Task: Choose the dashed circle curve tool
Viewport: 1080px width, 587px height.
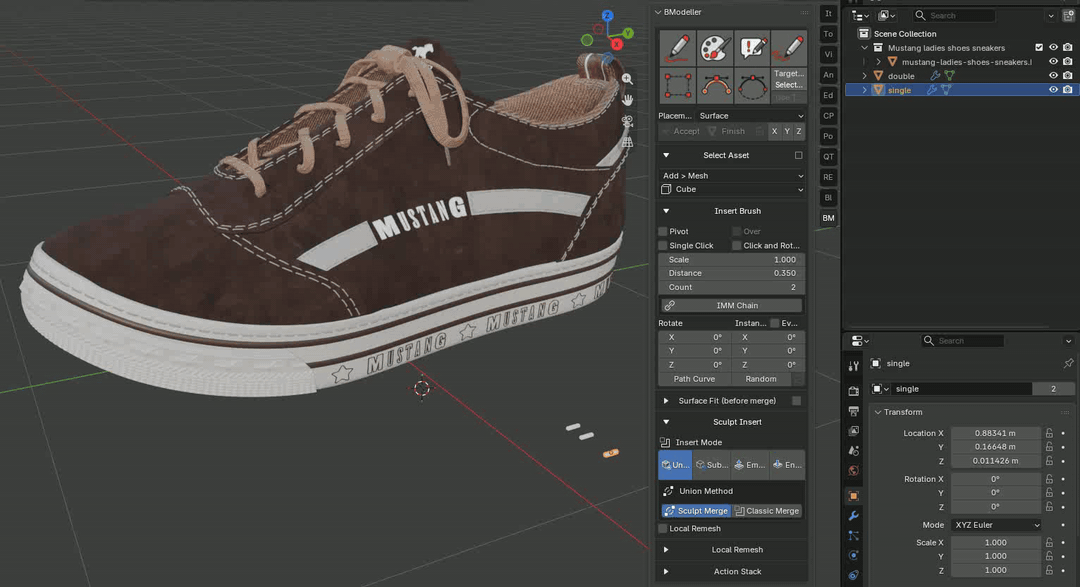Action: (x=752, y=86)
